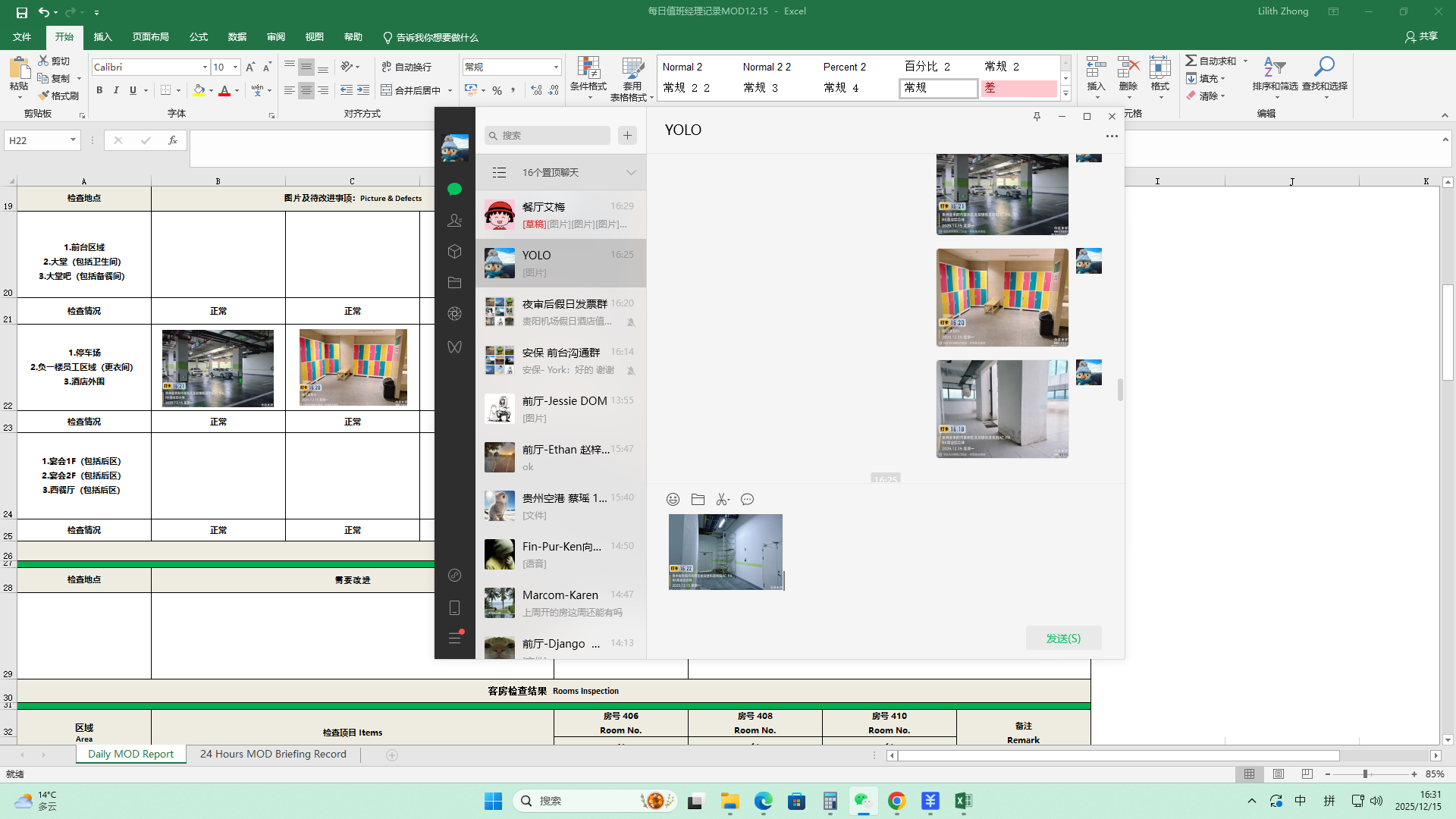The image size is (1456, 819).
Task: Open the colorful lockers photo in chat
Action: [1002, 297]
